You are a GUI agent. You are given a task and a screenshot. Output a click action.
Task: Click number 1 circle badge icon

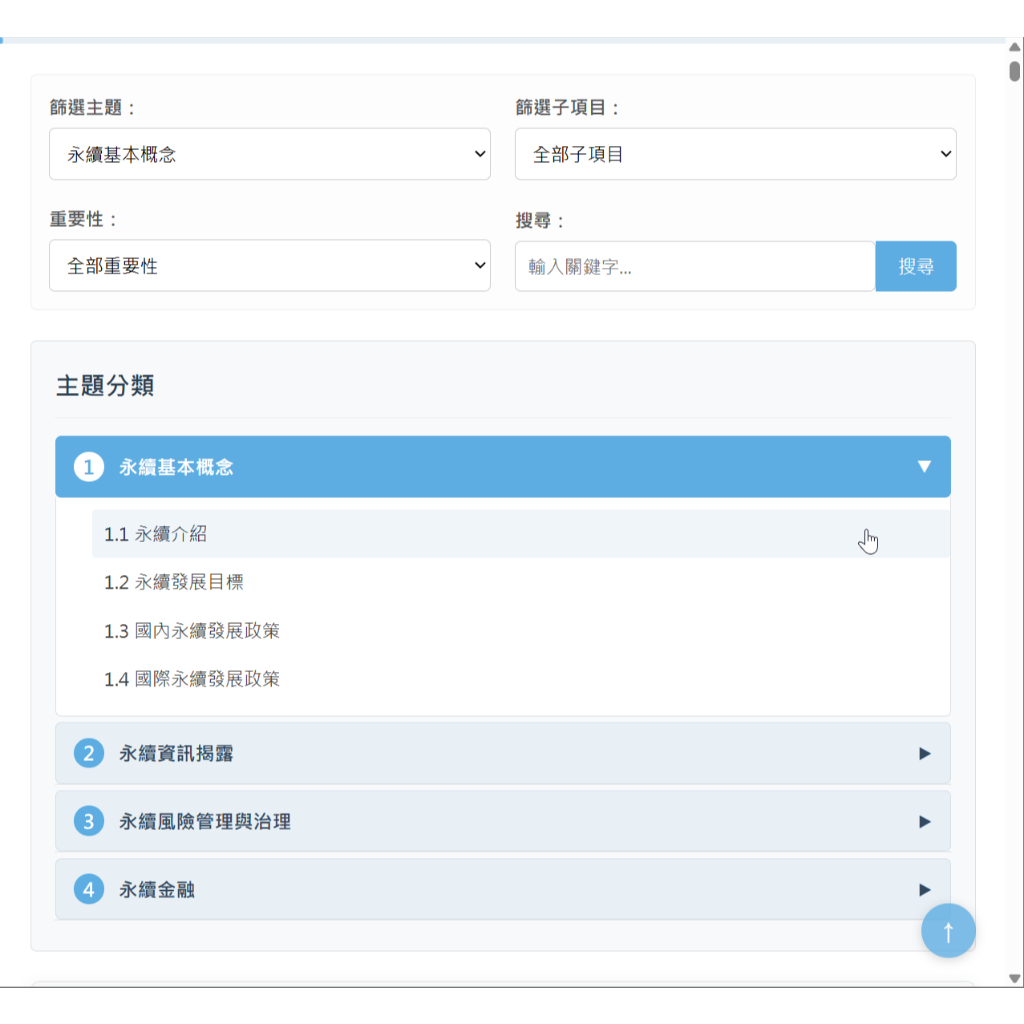click(89, 467)
